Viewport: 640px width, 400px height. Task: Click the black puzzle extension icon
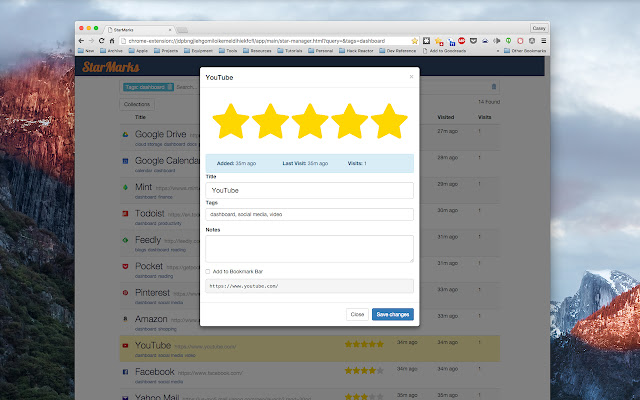(x=427, y=41)
